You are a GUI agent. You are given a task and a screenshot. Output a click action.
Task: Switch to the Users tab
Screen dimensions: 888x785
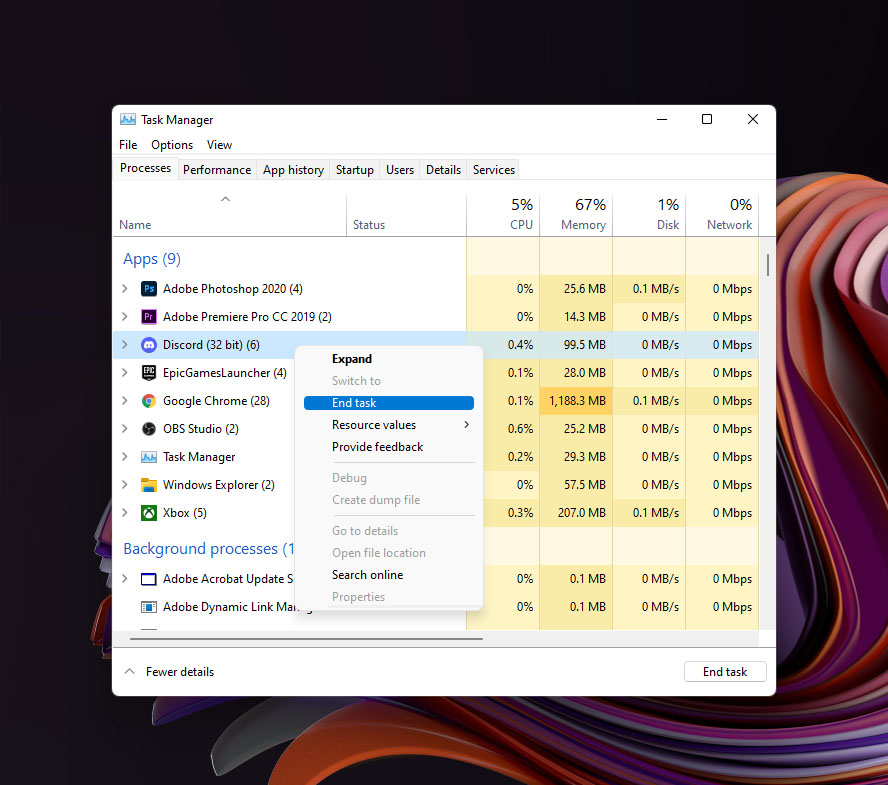(x=400, y=170)
